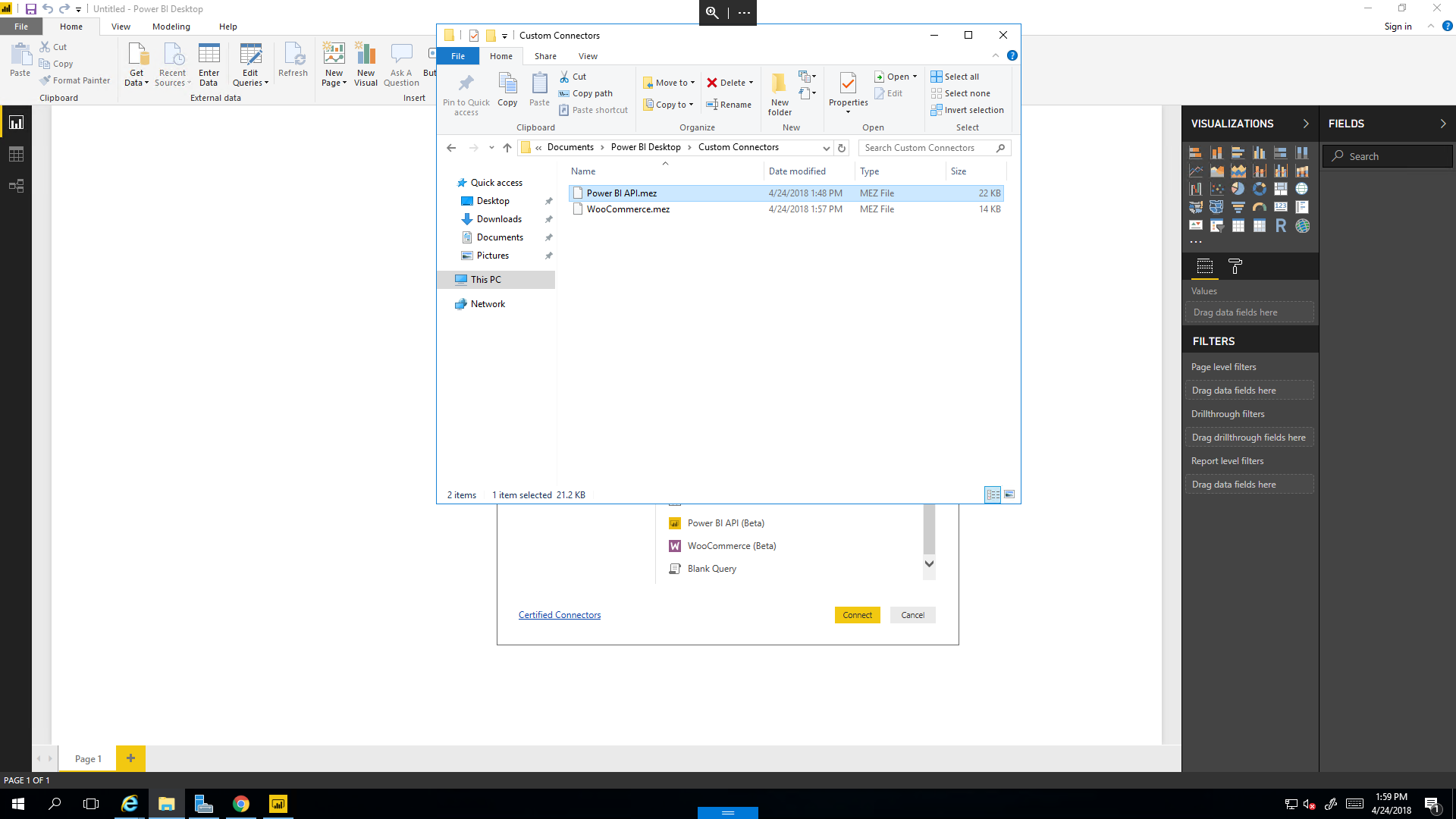
Task: Switch Explorer to details view layout
Action: coord(993,494)
